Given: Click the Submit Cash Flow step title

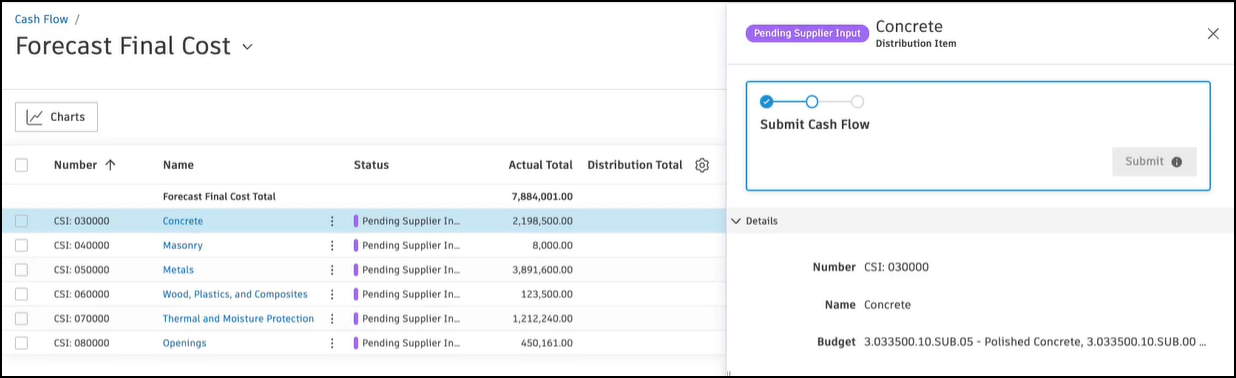Looking at the screenshot, I should (x=815, y=125).
